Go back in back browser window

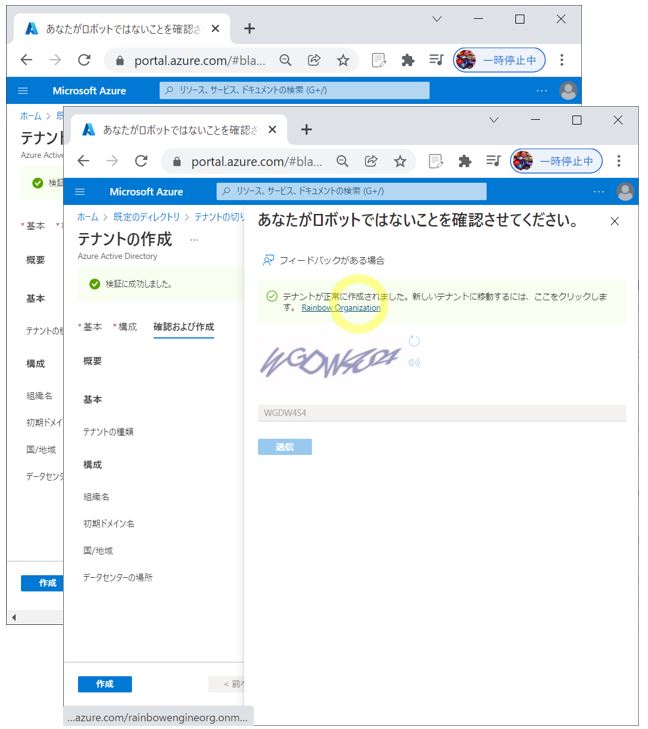click(26, 60)
